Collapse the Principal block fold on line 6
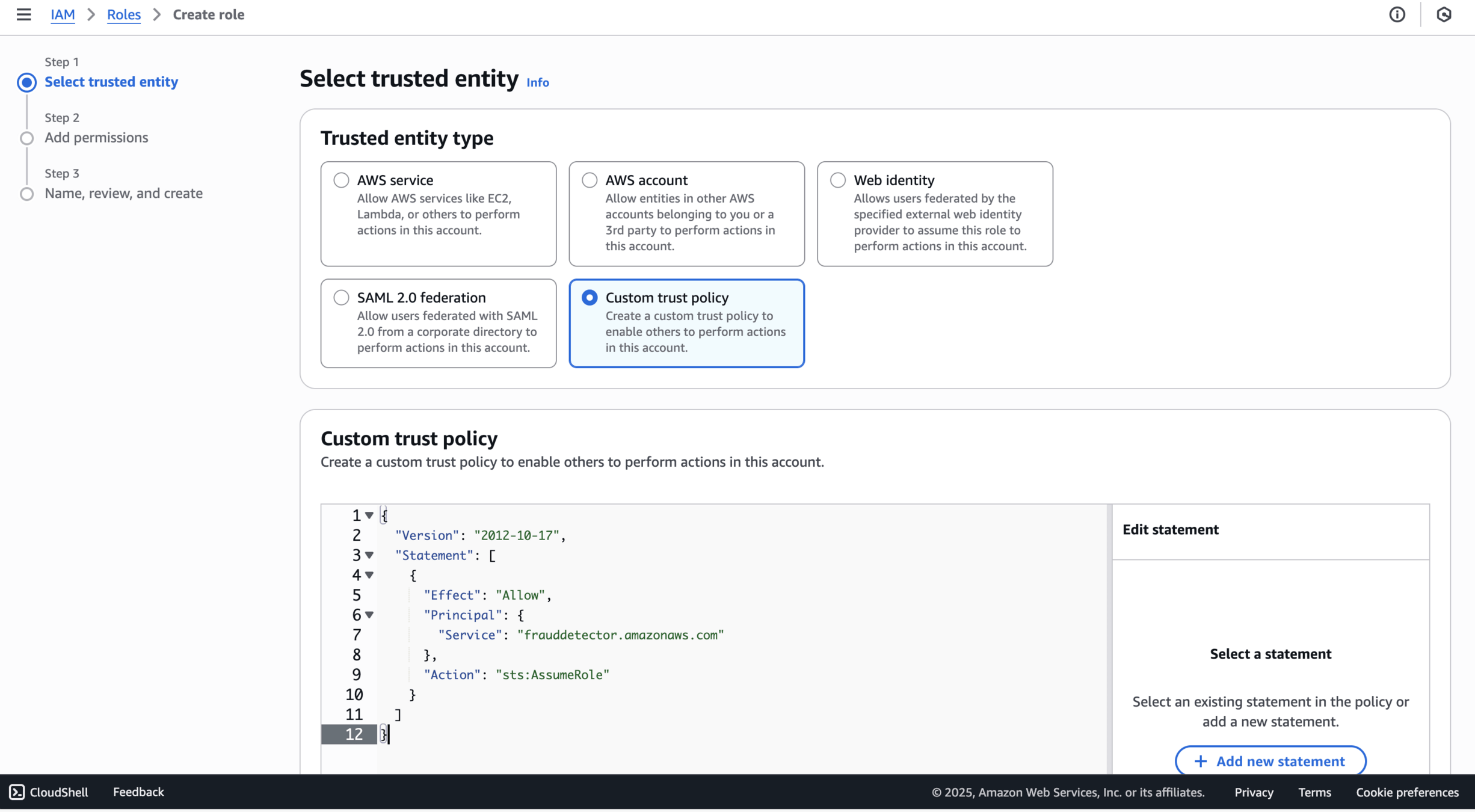The width and height of the screenshot is (1475, 812). 369,615
